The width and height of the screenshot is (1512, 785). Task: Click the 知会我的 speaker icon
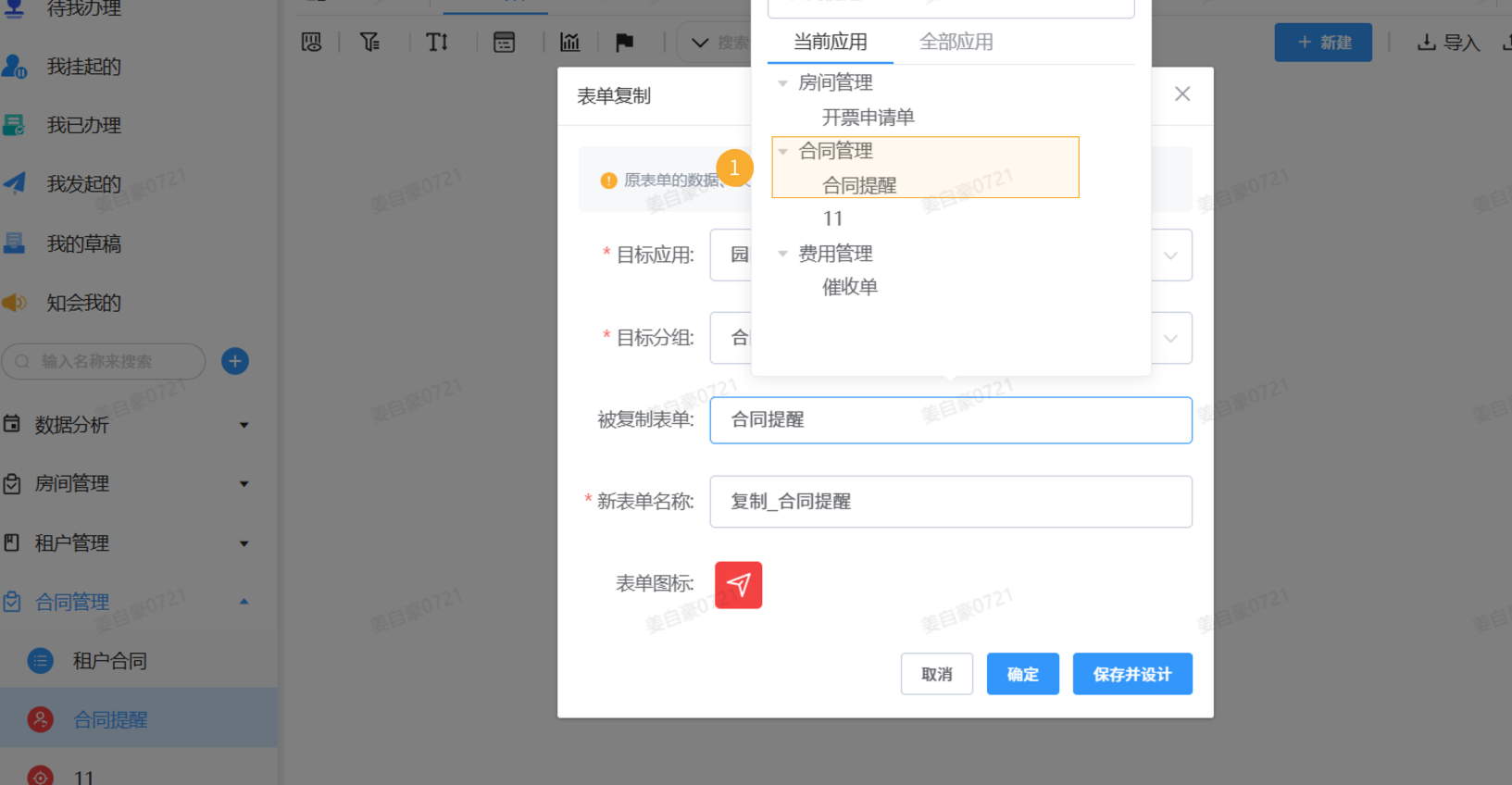(x=14, y=303)
